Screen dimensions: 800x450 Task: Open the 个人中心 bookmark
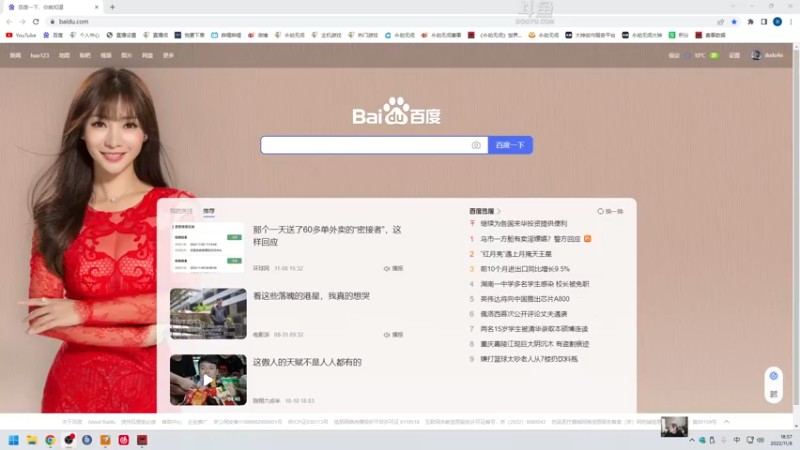[x=85, y=35]
